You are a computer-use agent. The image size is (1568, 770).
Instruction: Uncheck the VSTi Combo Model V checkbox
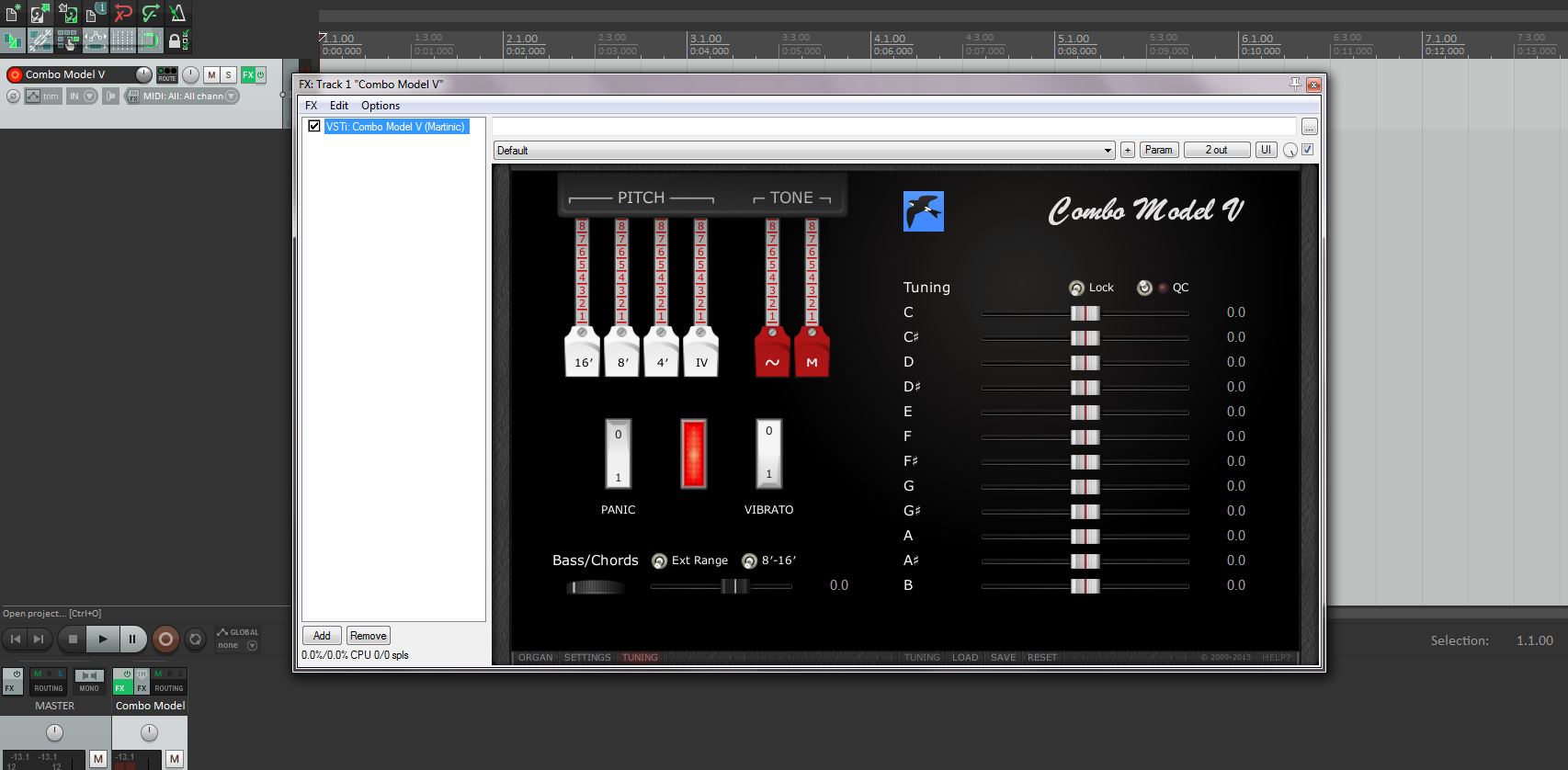314,127
